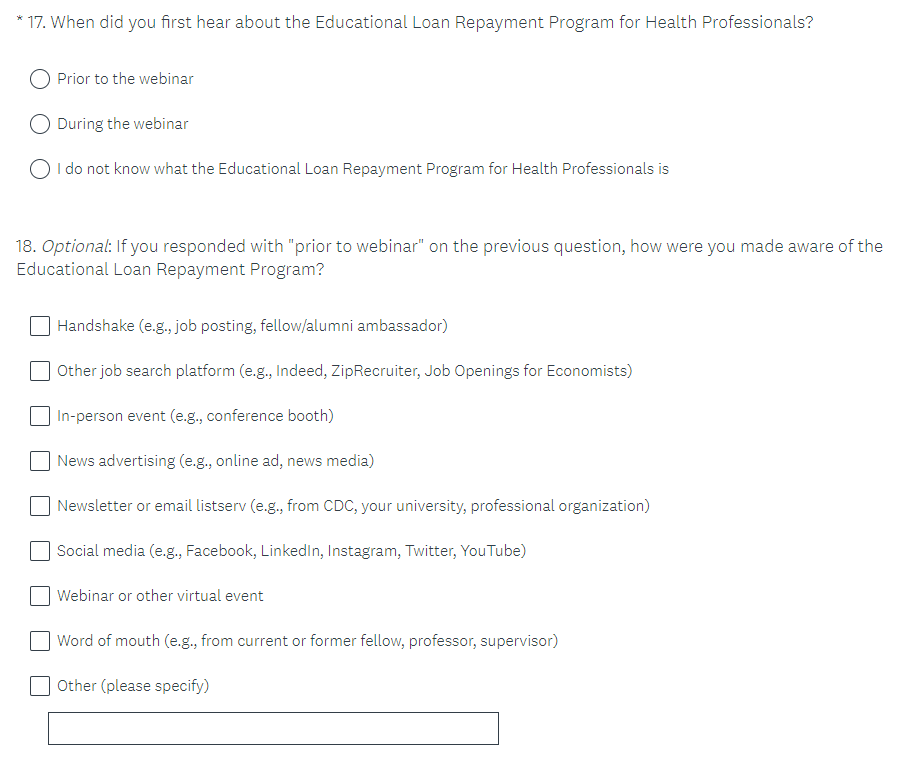This screenshot has height=764, width=921.
Task: Tick 'Newsletter or email listserv' checkbox
Action: [x=40, y=506]
